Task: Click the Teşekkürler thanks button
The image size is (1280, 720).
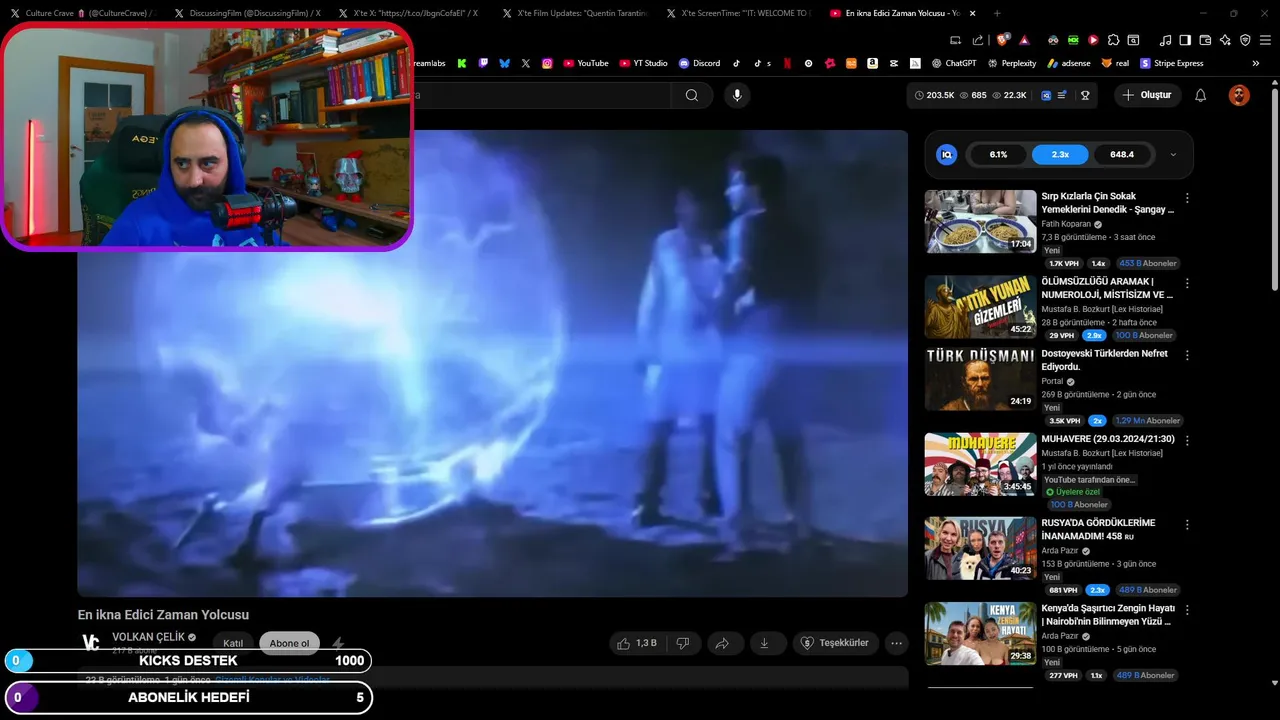Action: tap(836, 643)
